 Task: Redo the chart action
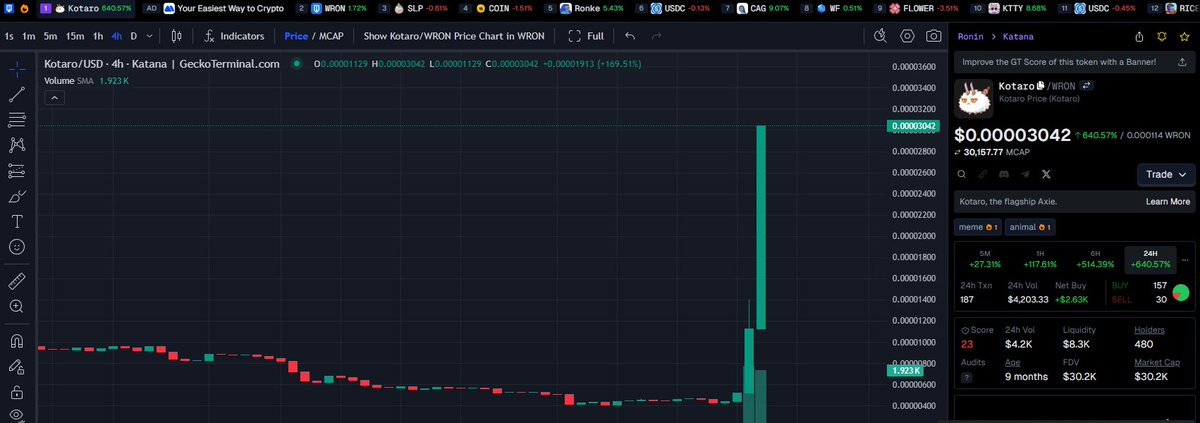coord(656,36)
